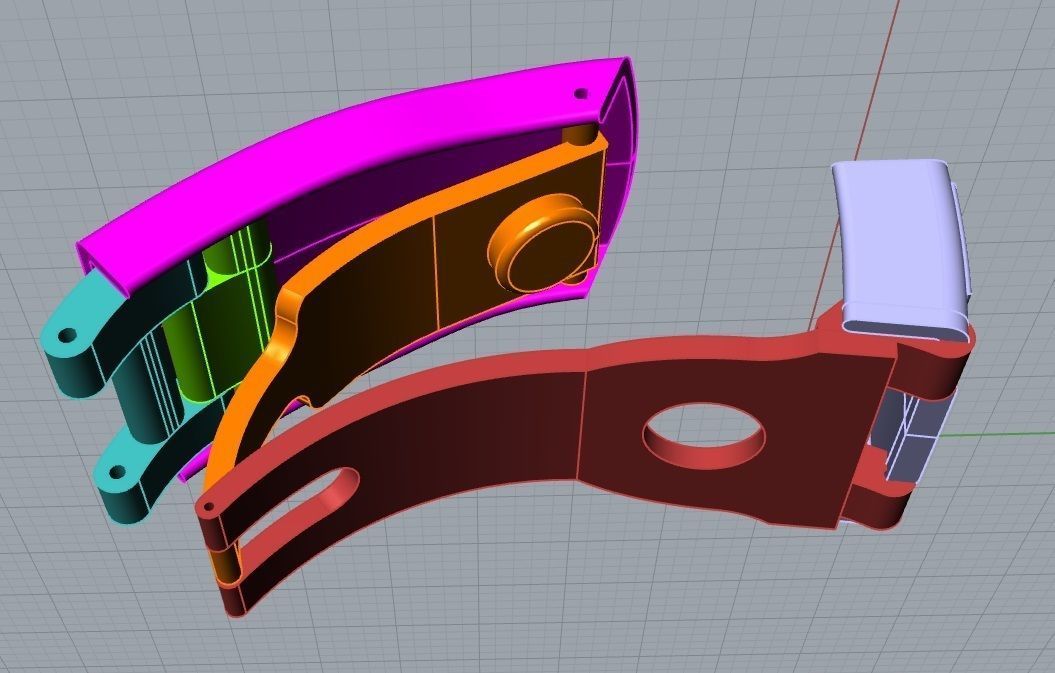Click the oval hole in the red arm
1055x673 pixels.
(x=704, y=435)
